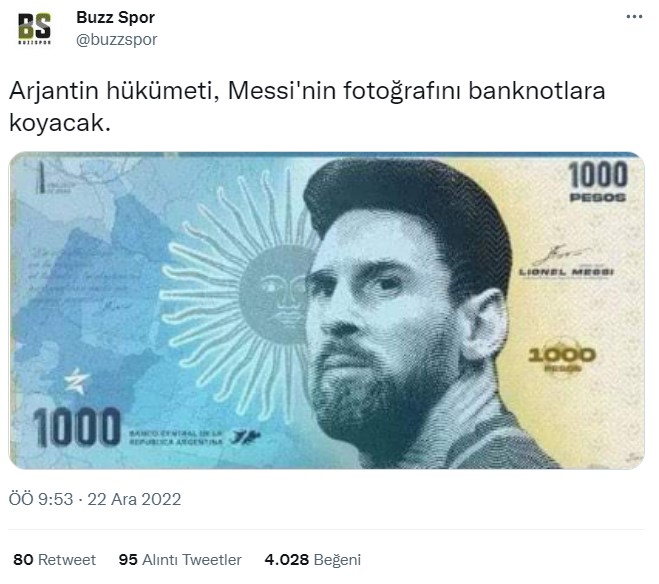Click the 22 Ara 2022 date
Screen dimensions: 659x584
coord(134,500)
